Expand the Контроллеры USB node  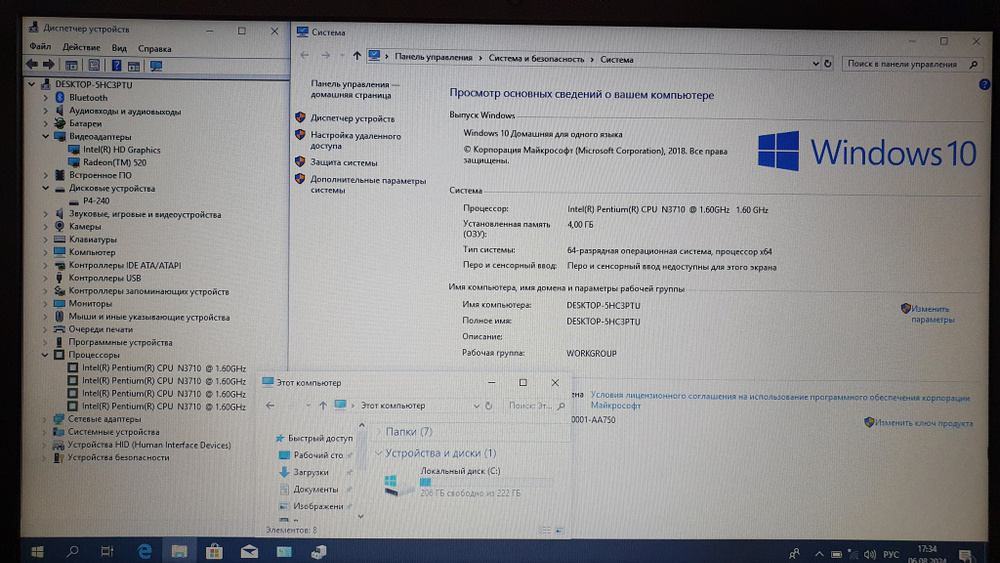45,278
